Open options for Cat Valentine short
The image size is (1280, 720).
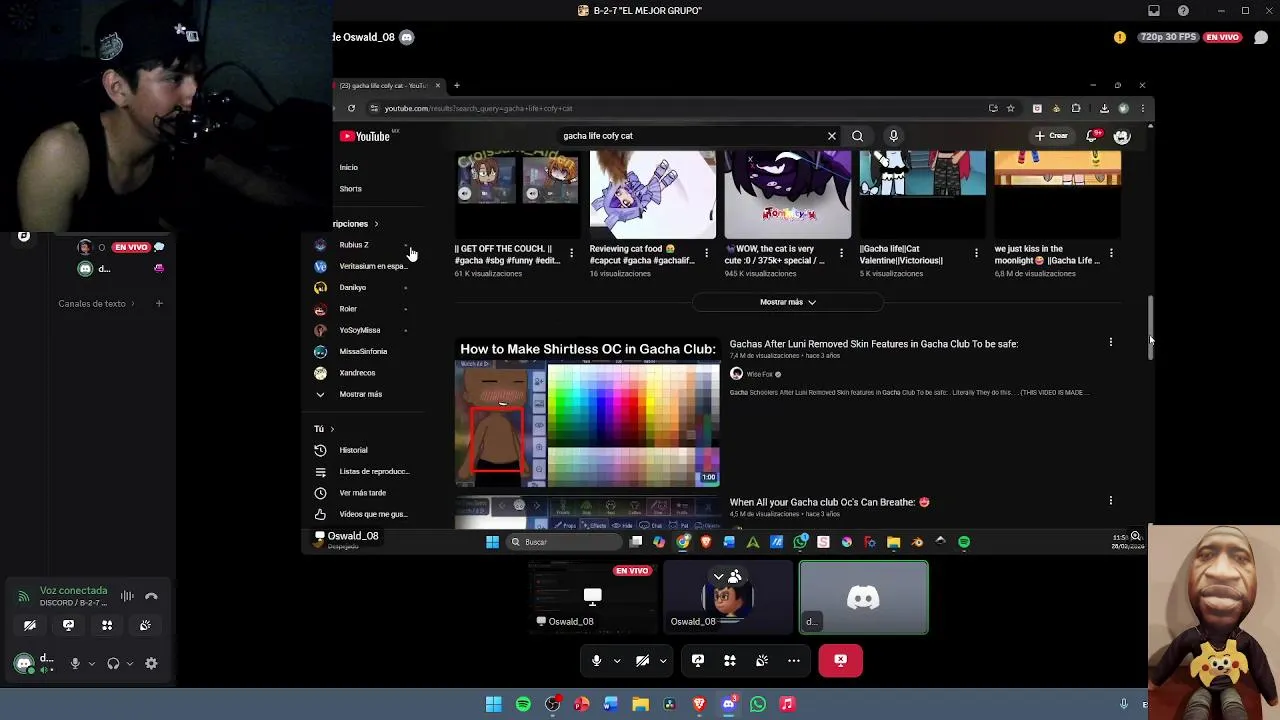pos(976,253)
